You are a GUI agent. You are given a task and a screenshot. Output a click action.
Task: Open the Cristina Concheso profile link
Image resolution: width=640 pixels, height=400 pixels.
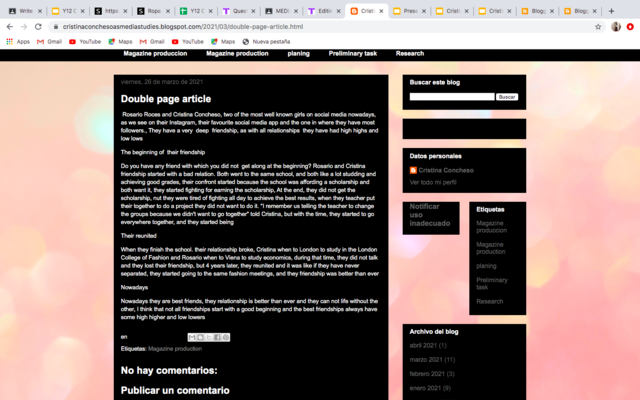[x=446, y=170]
